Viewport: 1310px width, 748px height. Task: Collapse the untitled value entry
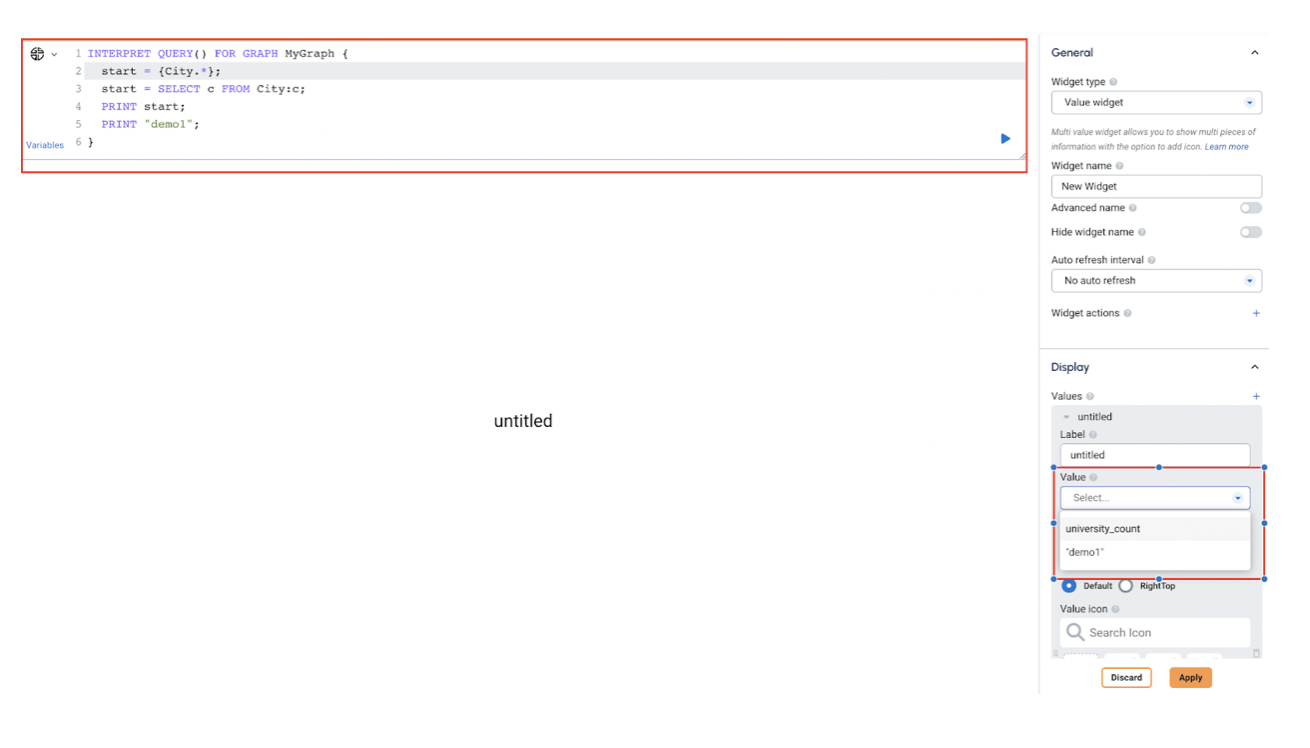click(x=1068, y=416)
